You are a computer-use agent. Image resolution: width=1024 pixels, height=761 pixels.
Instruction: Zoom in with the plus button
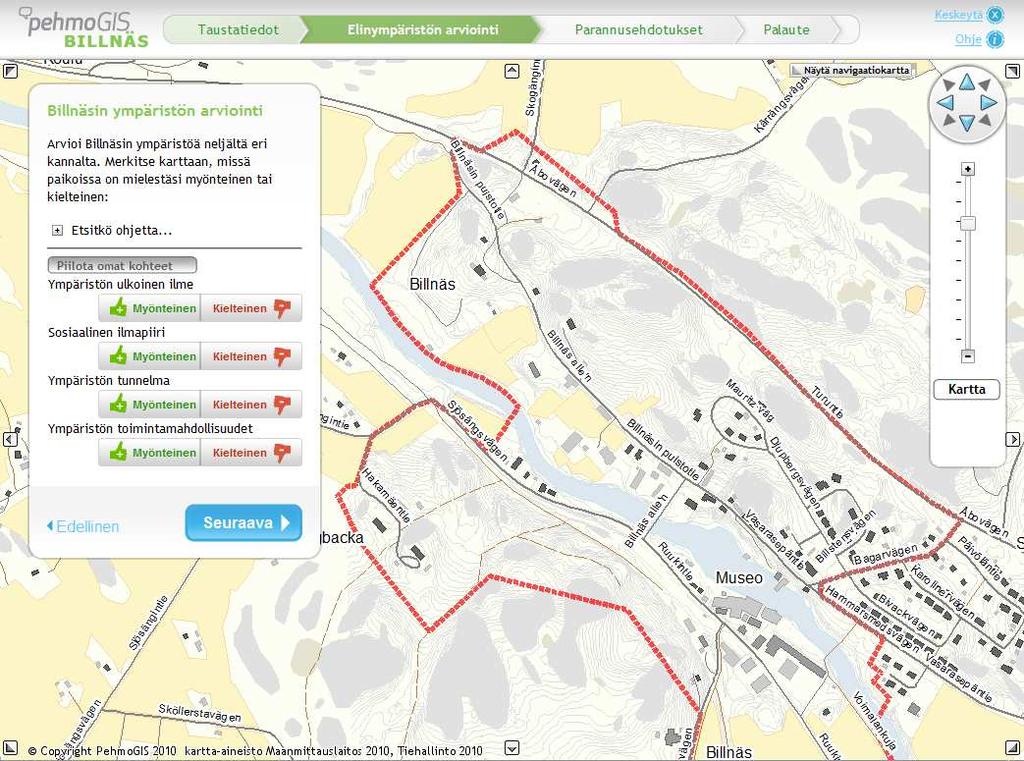pyautogui.click(x=968, y=169)
